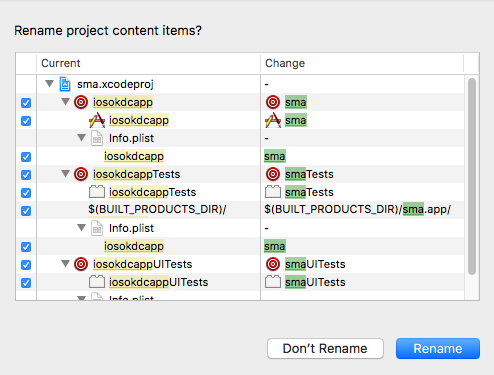494x375 pixels.
Task: Click the iosokdcapp application icon in Current column
Action: point(97,120)
